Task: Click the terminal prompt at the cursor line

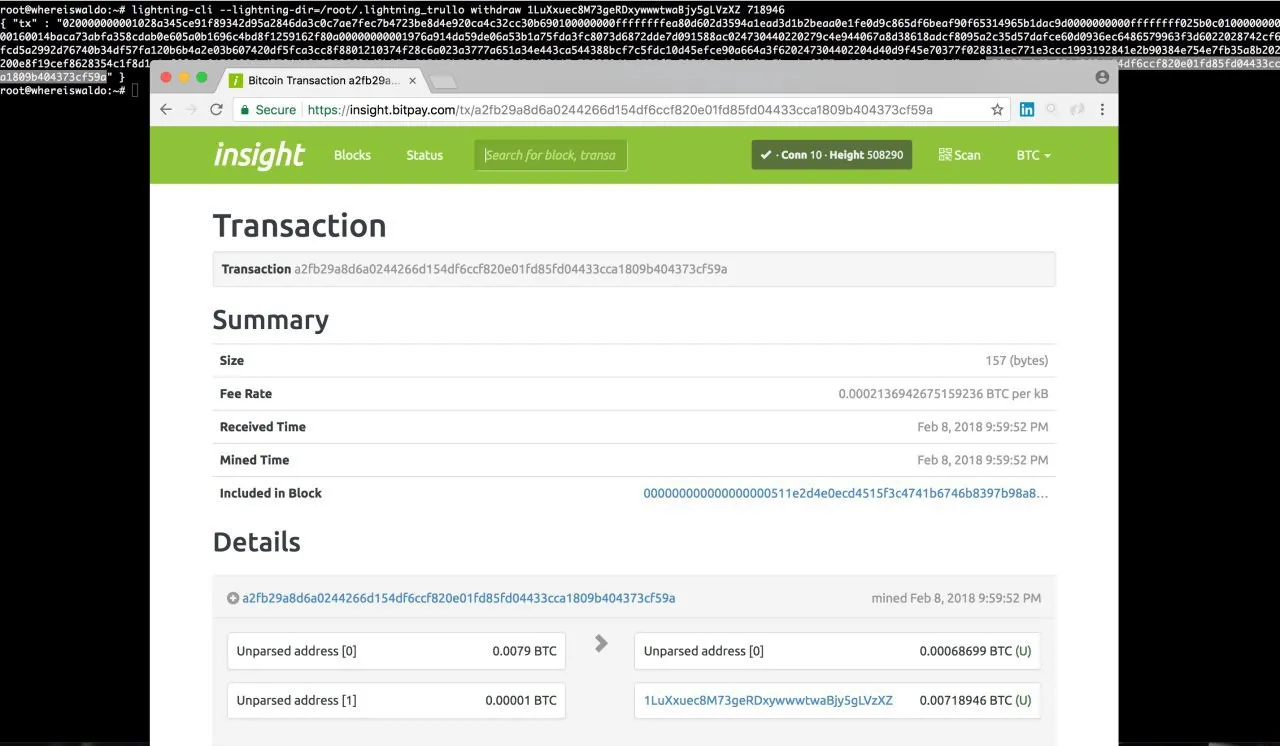Action: 69,90
